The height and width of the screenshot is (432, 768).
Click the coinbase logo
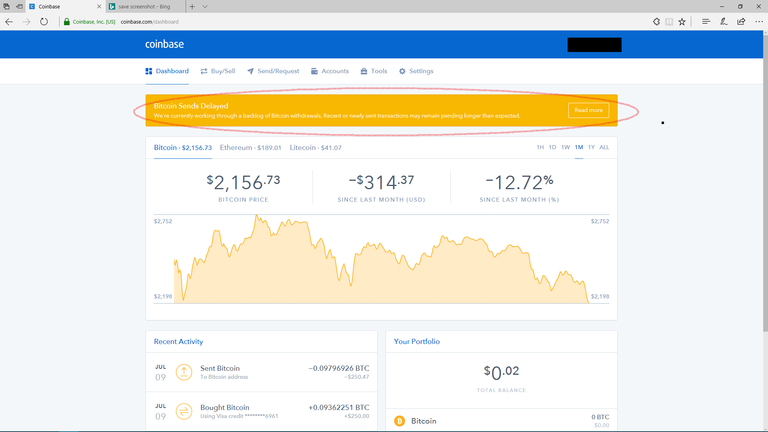coord(165,44)
